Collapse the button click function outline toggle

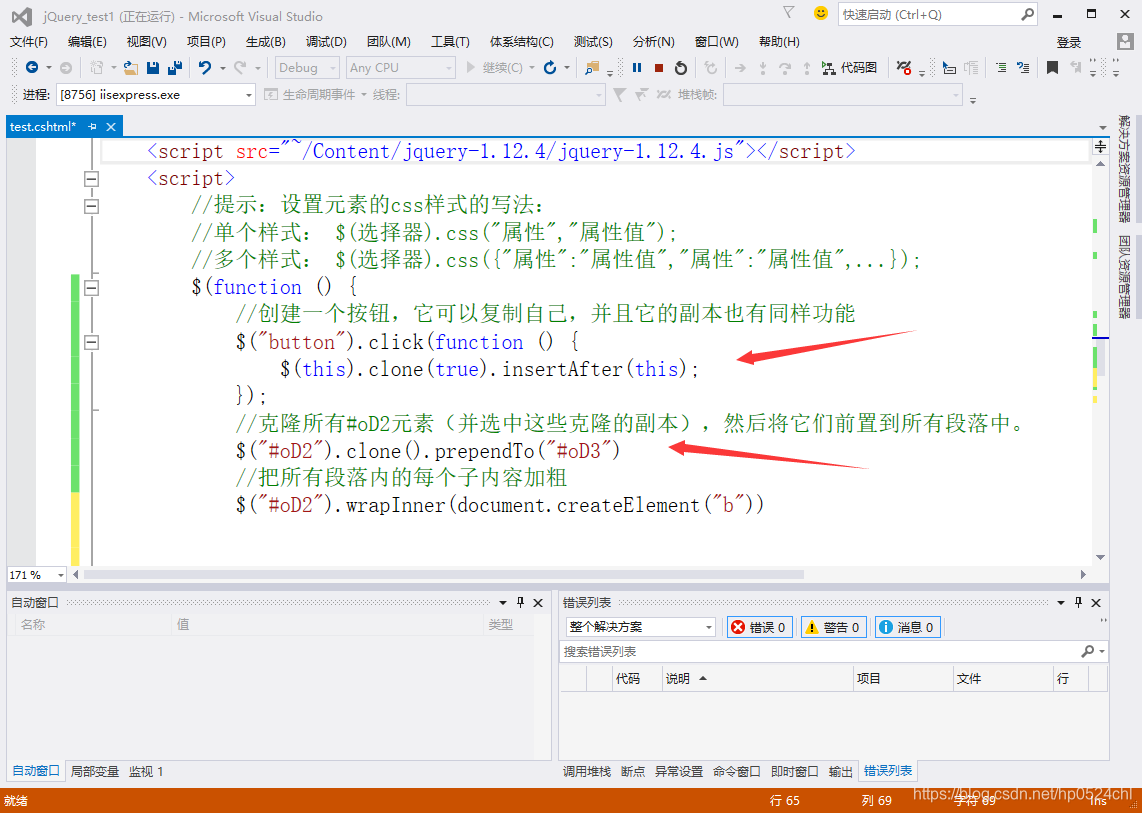point(91,342)
